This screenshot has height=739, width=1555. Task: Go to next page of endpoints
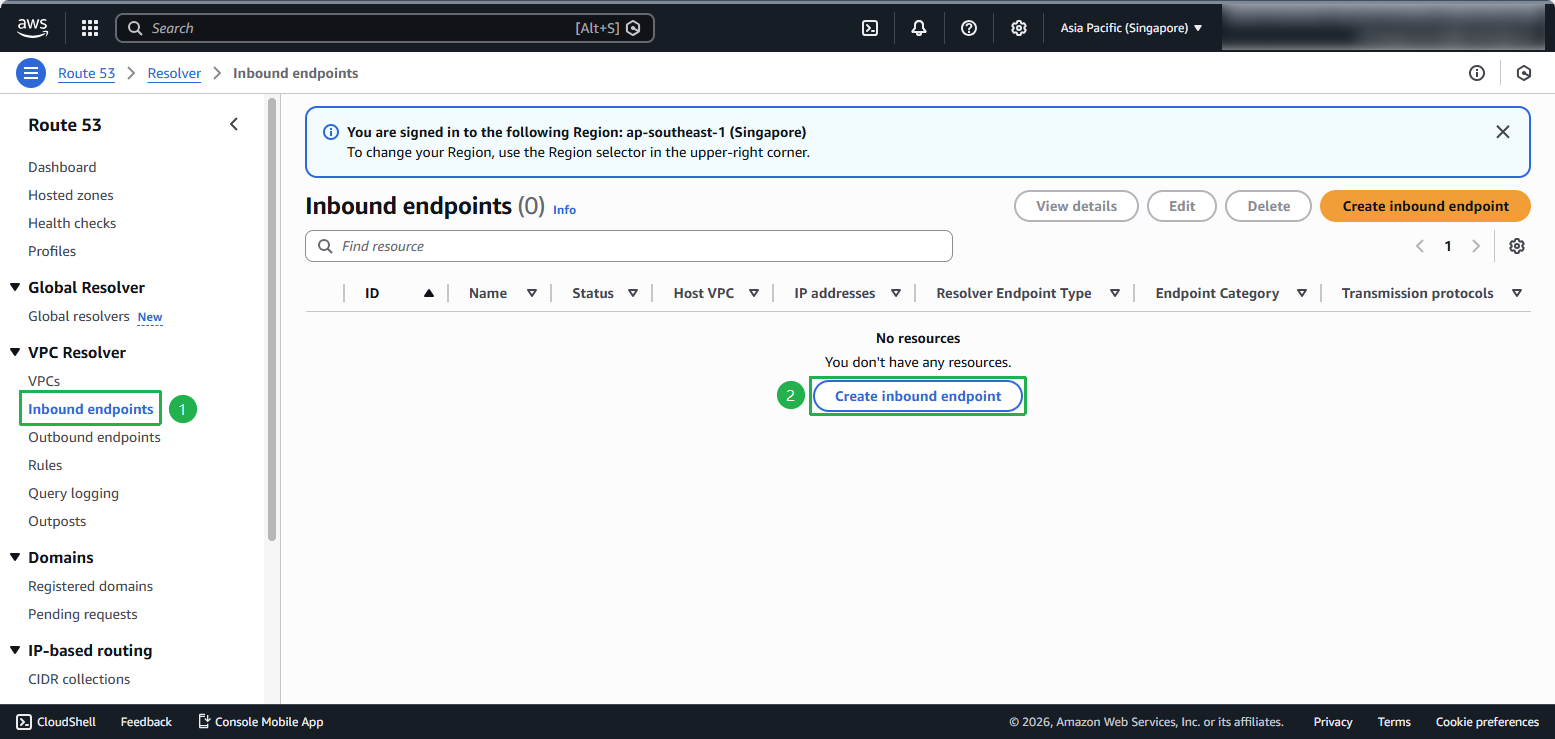(x=1476, y=246)
